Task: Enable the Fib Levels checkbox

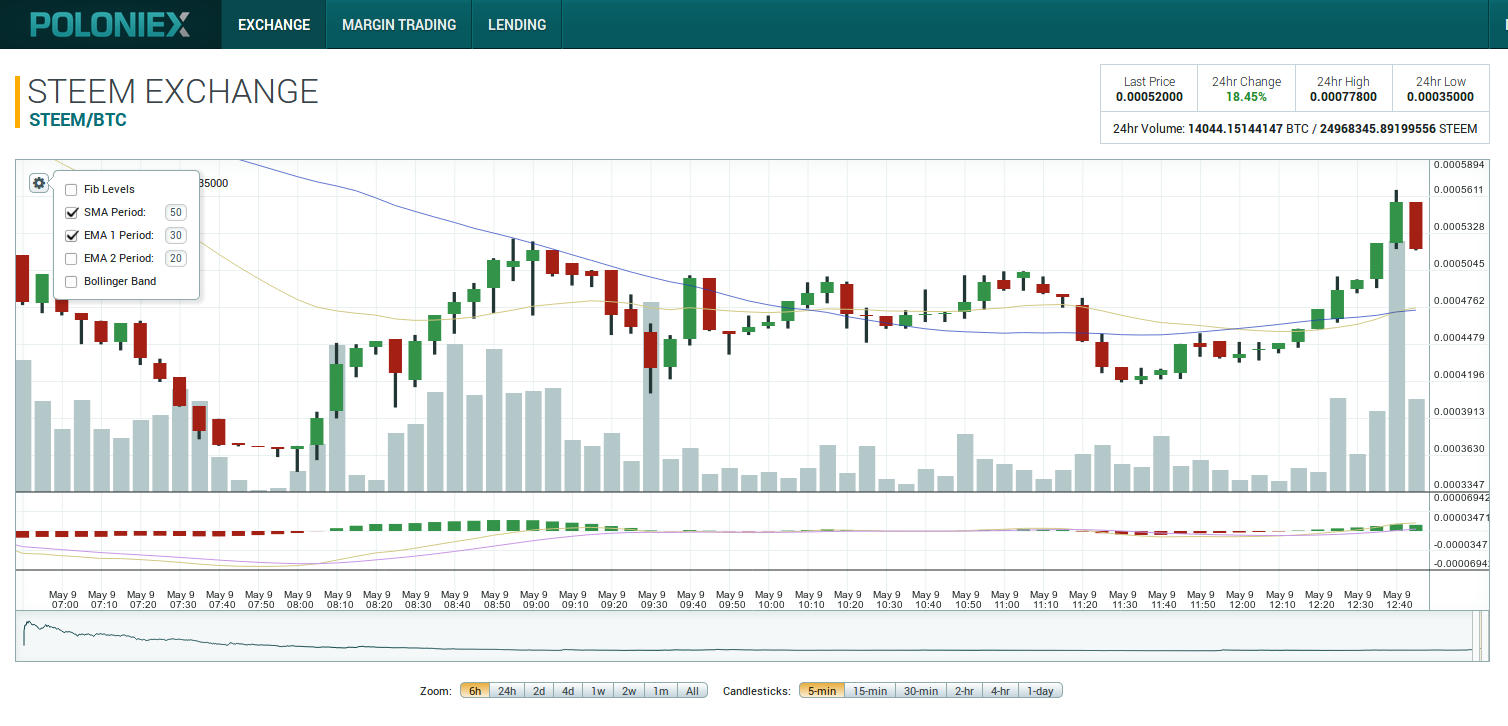Action: pos(71,190)
